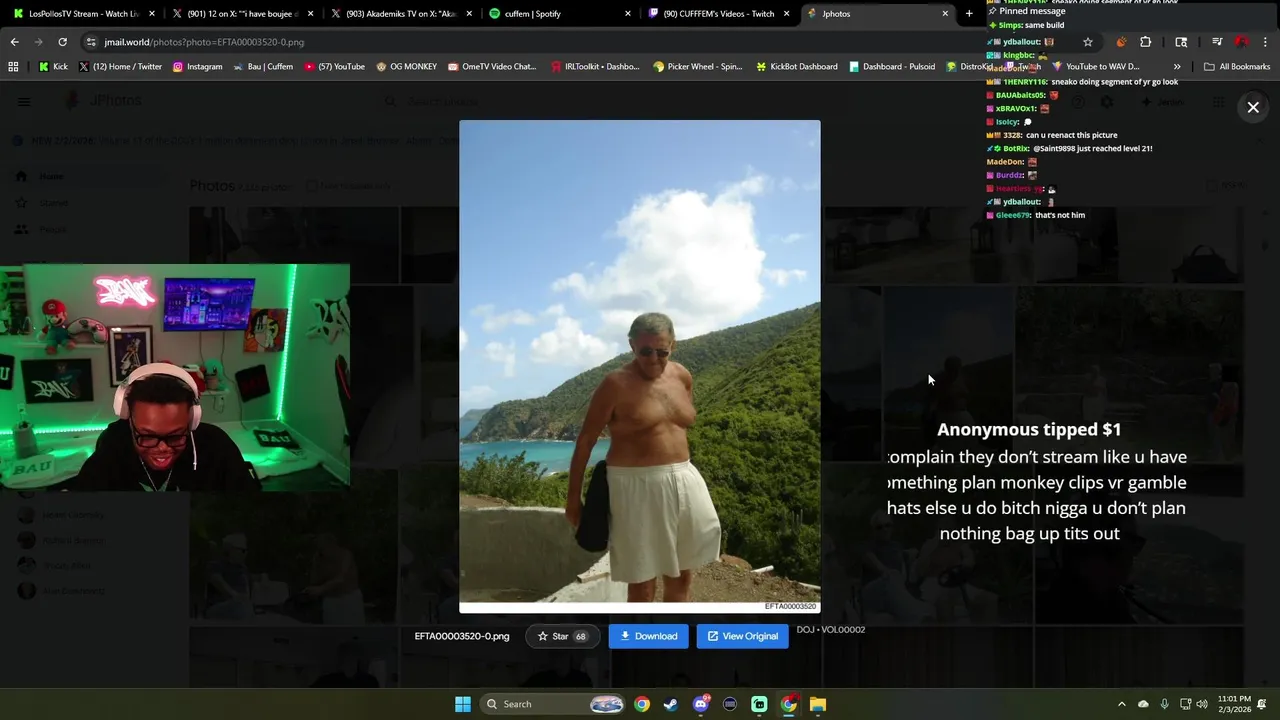This screenshot has width=1280, height=720.
Task: Open the (57) YouTube bookmark
Action: pyautogui.click(x=335, y=67)
